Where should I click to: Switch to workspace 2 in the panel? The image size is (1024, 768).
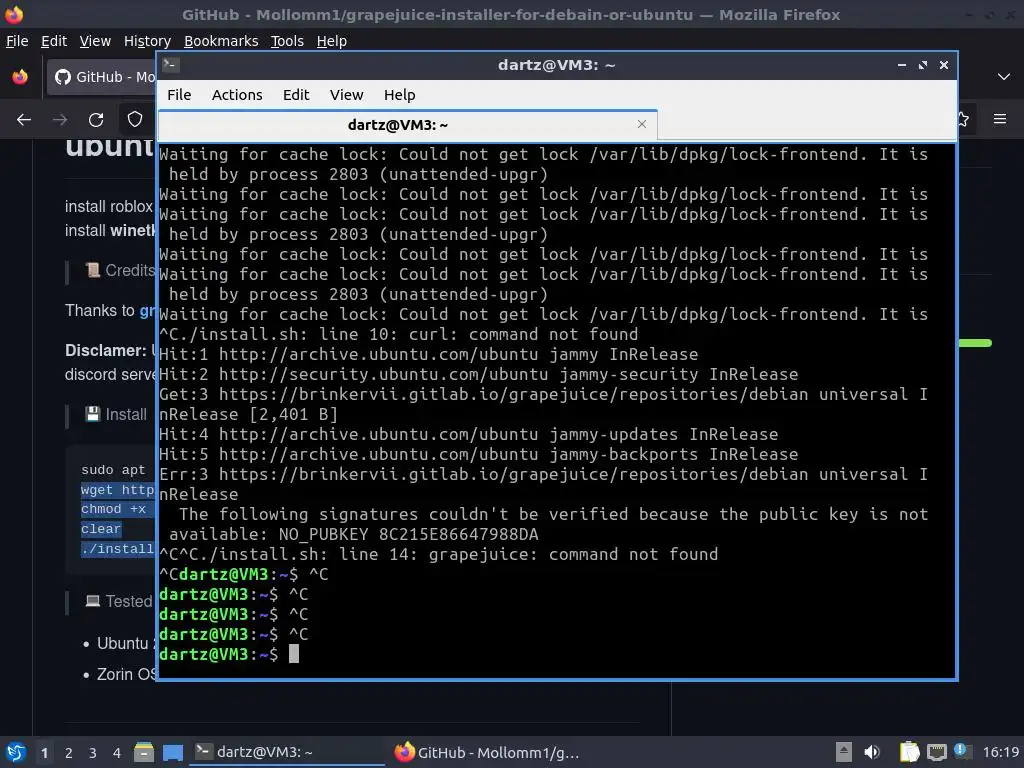pos(69,753)
